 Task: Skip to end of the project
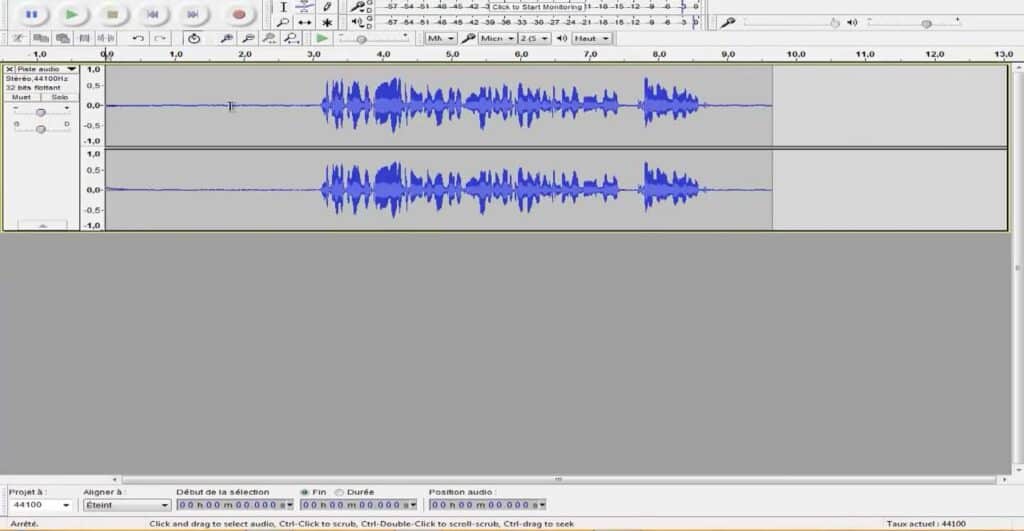coord(193,13)
